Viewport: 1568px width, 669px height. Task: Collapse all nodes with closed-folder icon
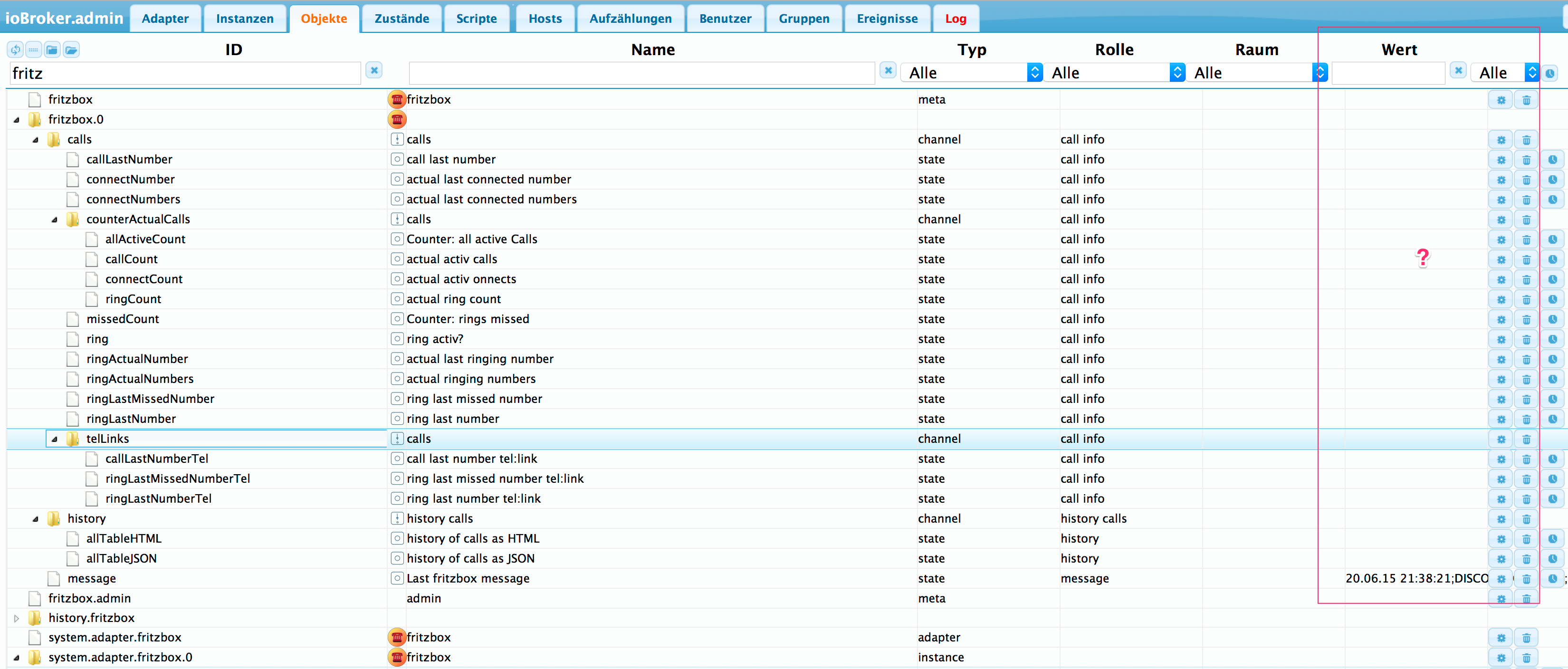(52, 50)
